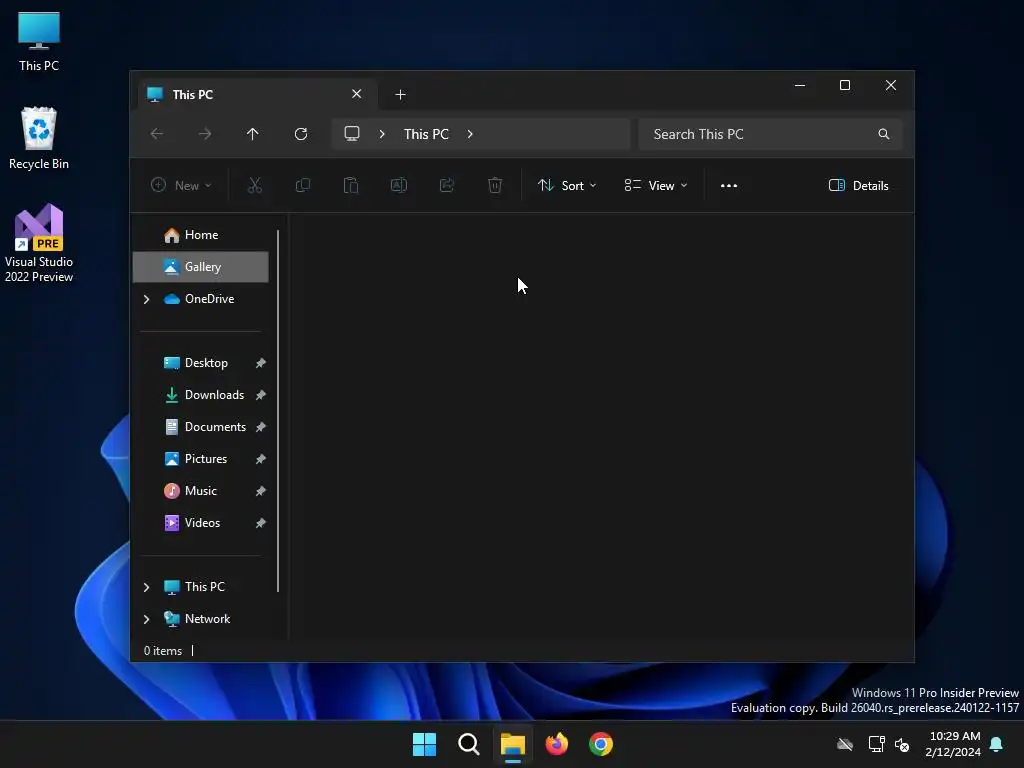Launch Firefox from the taskbar
The height and width of the screenshot is (768, 1024).
pyautogui.click(x=556, y=744)
